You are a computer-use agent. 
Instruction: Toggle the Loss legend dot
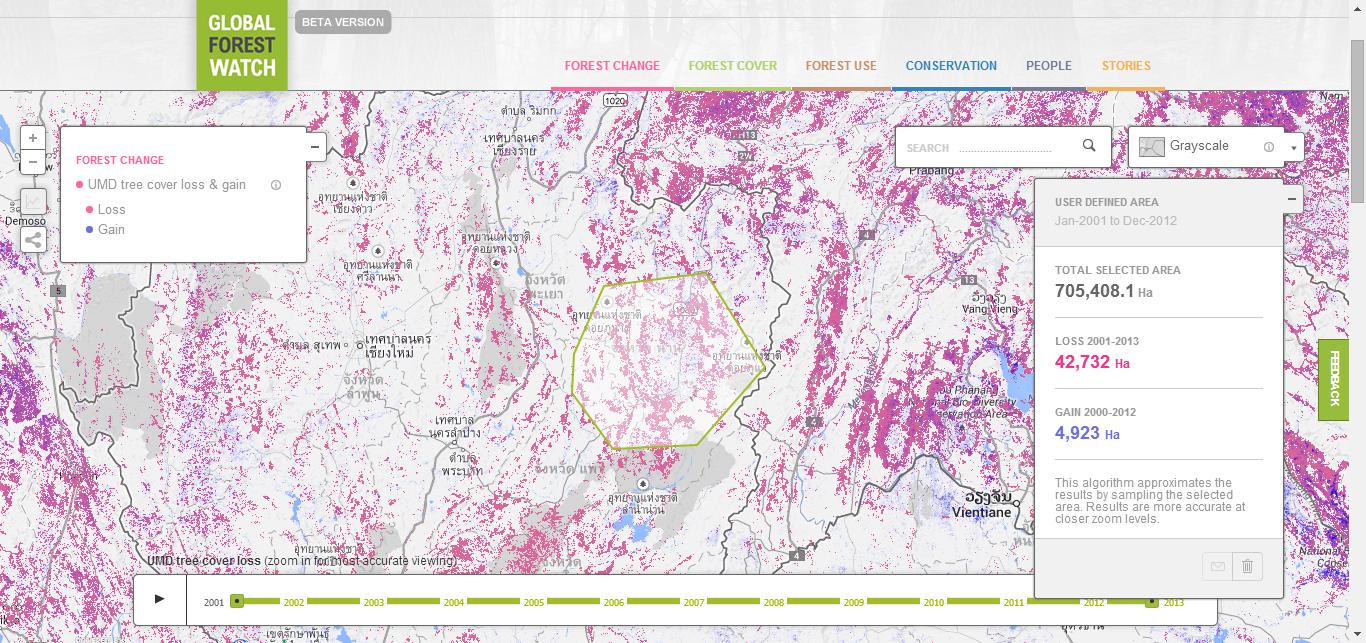[90, 210]
